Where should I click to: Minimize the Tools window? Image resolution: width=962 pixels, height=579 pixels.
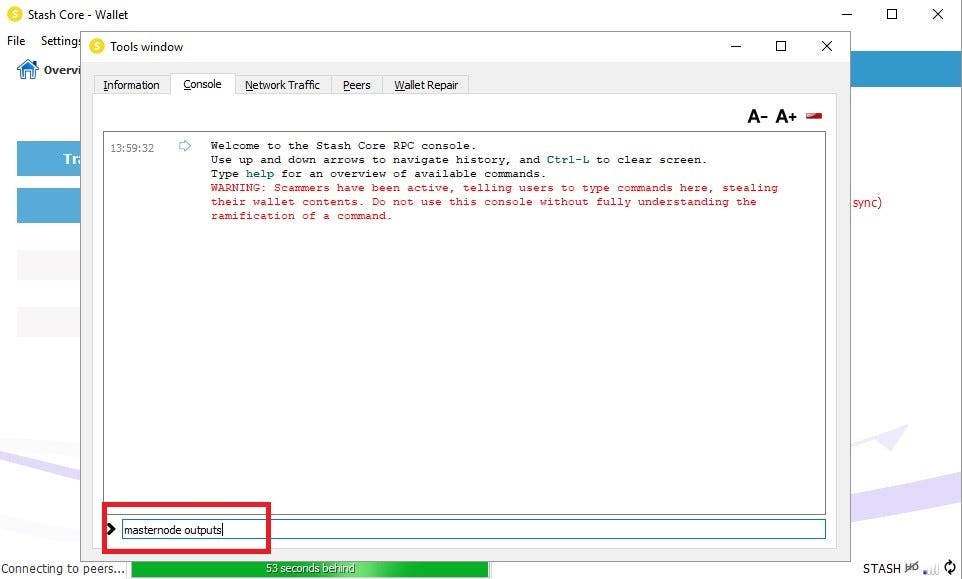[736, 46]
